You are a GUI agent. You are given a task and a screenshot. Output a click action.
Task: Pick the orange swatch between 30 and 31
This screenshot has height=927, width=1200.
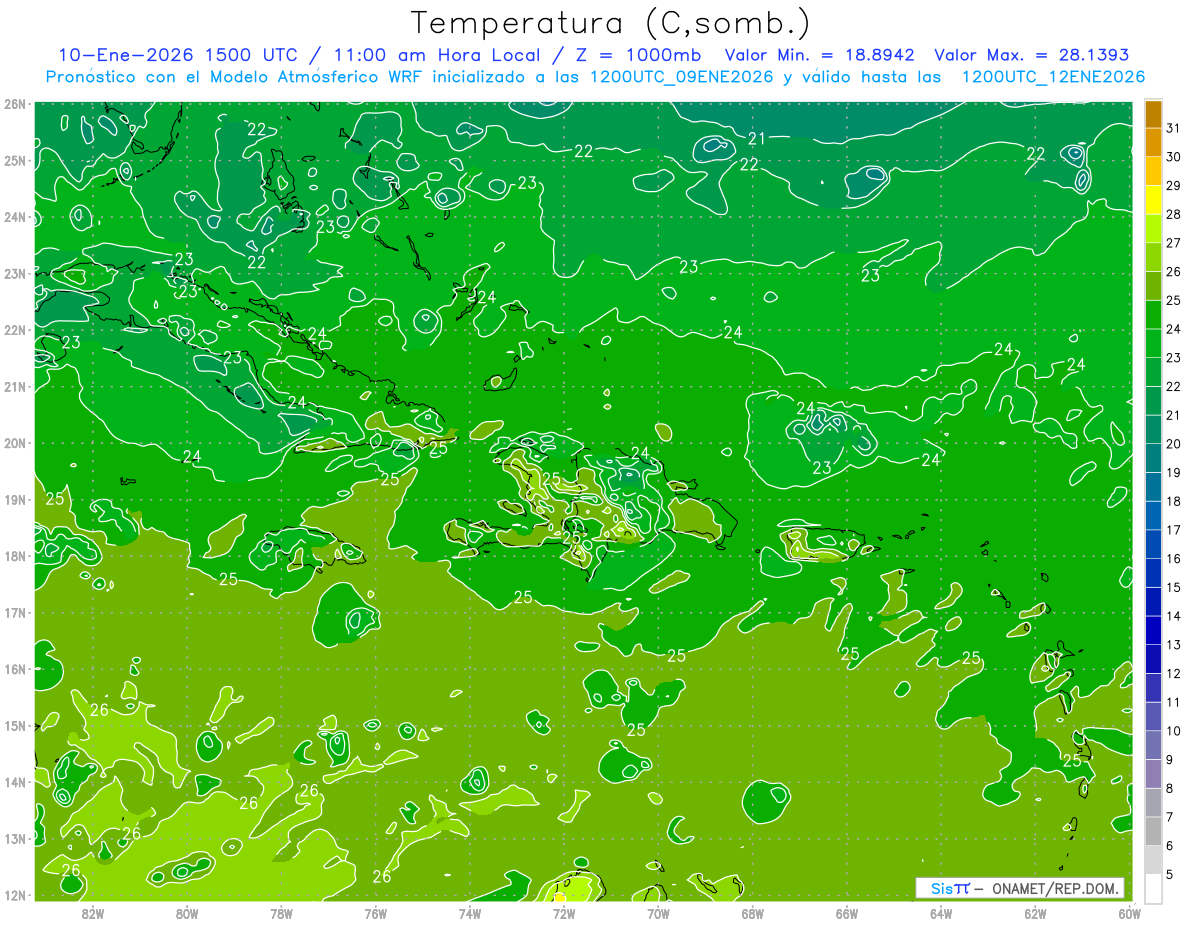(x=1153, y=143)
